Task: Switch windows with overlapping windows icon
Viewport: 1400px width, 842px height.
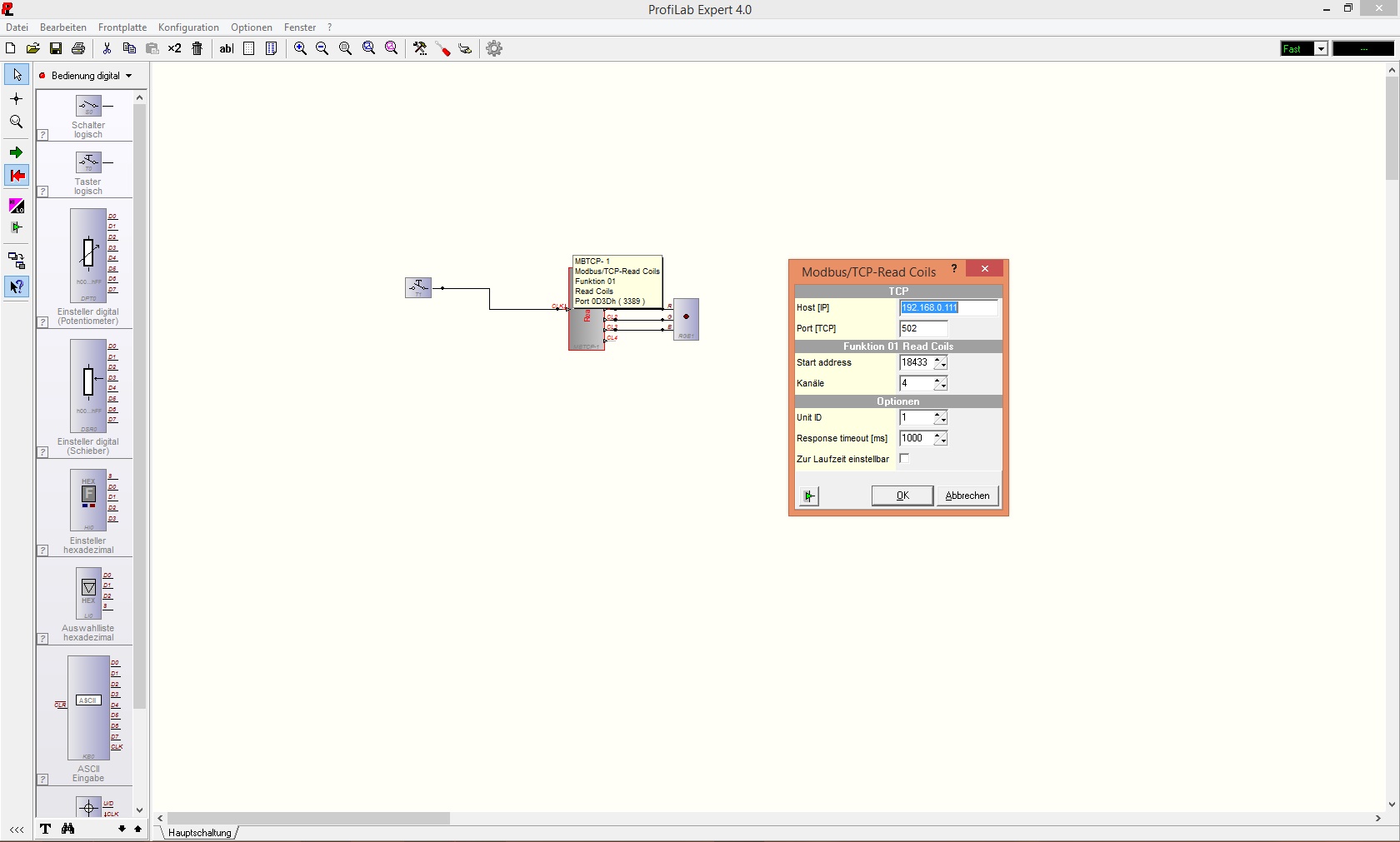Action: point(17,261)
